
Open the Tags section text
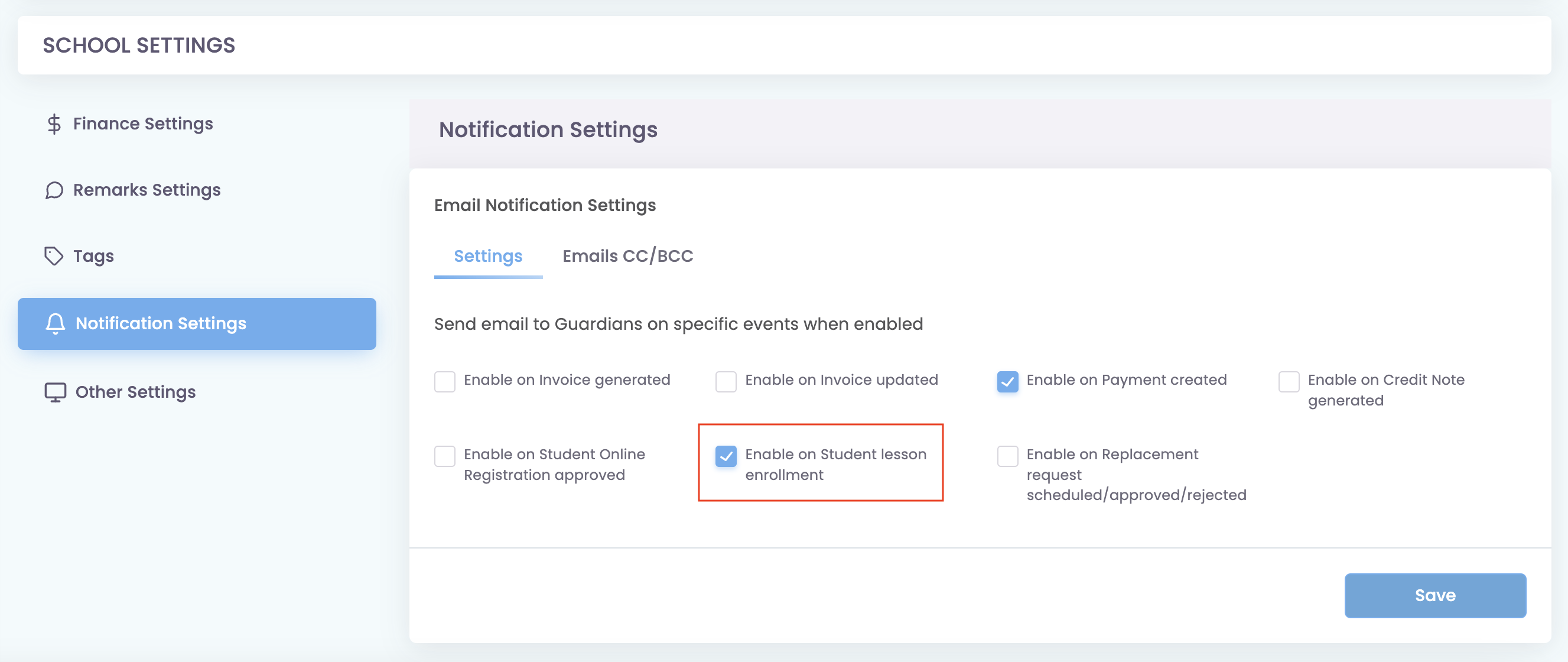click(x=93, y=256)
